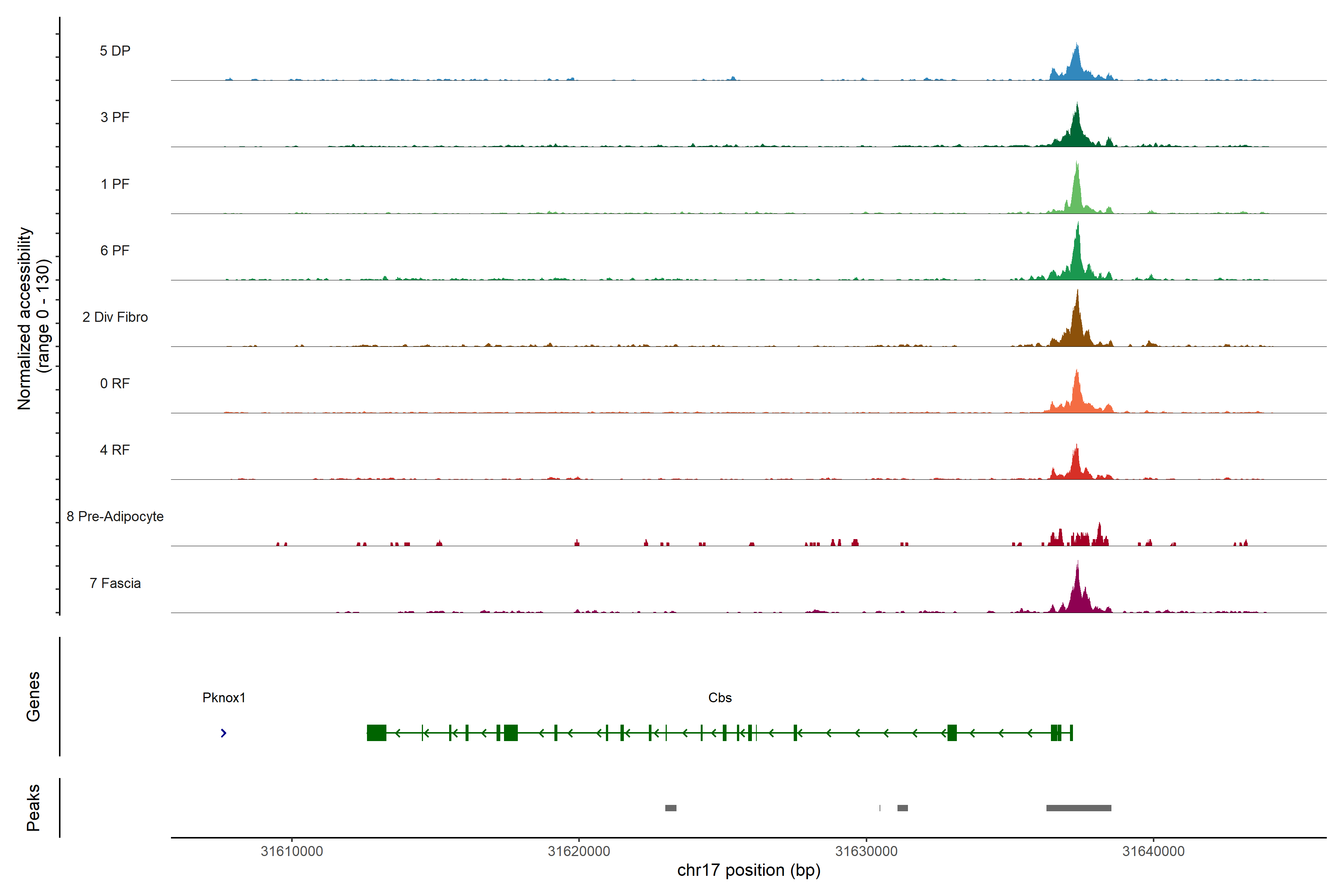Select the 5 DP track label
The width and height of the screenshot is (1344, 896).
click(x=115, y=51)
